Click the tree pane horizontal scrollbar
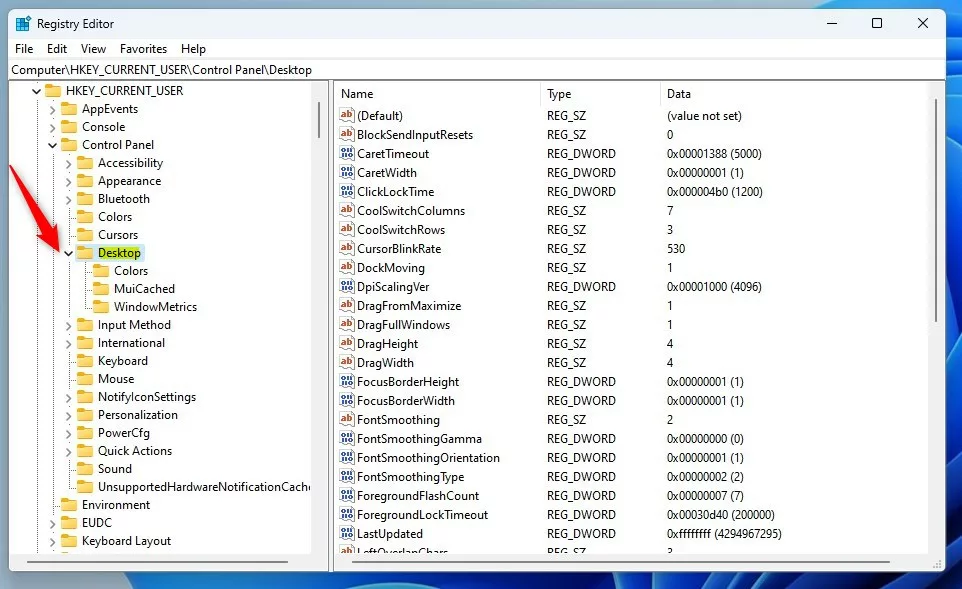 [157, 561]
